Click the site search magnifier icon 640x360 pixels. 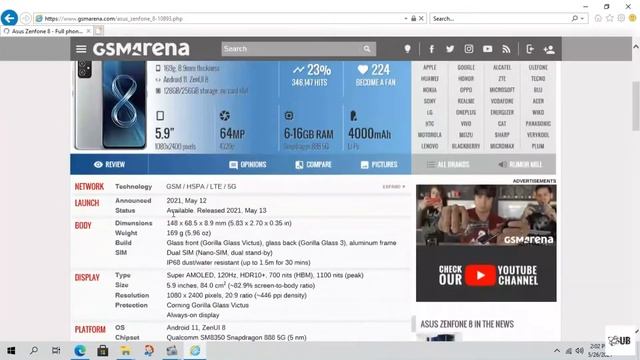pyautogui.click(x=367, y=49)
